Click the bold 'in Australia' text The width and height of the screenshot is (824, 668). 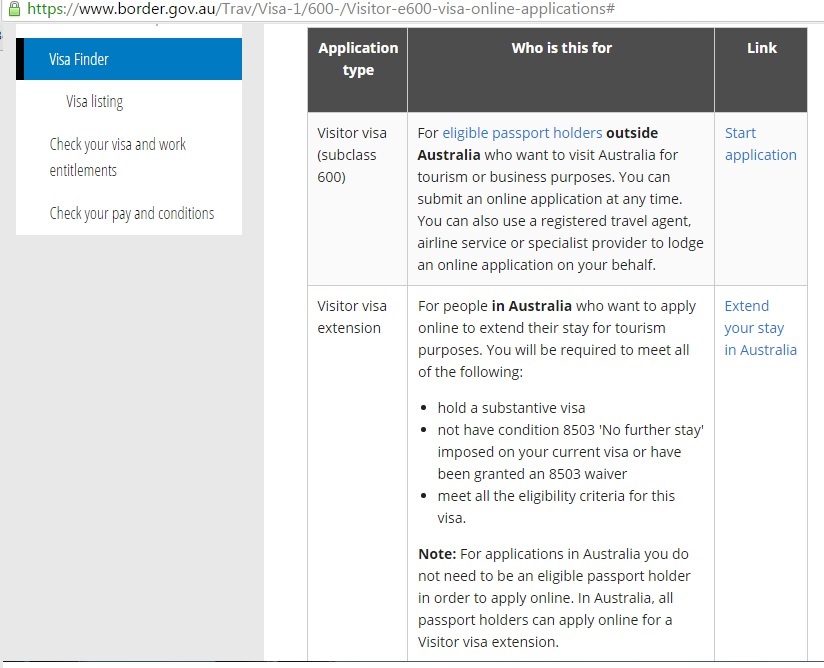point(532,306)
